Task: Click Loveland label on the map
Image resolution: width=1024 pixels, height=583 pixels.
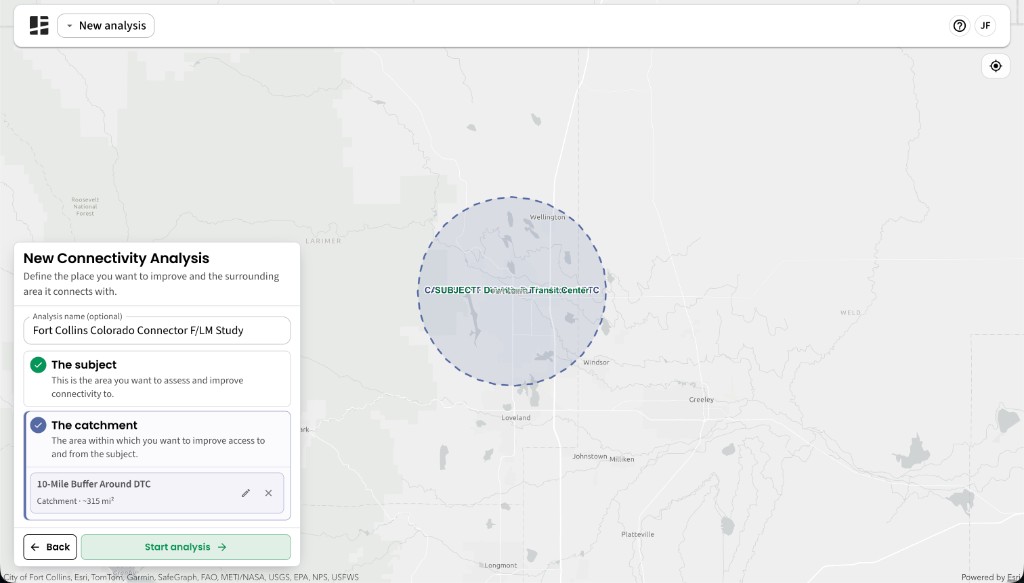Action: 516,418
